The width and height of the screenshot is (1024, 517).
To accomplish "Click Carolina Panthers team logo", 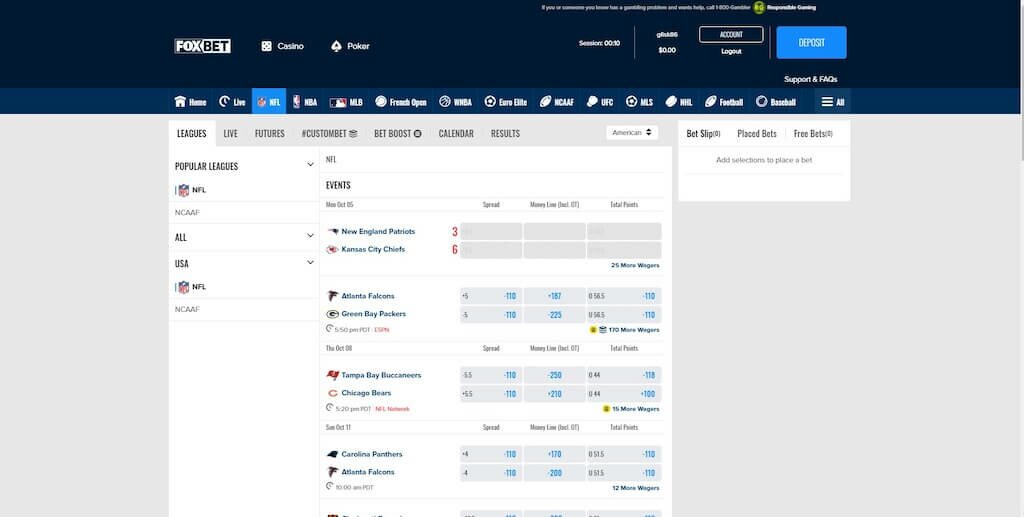I will [332, 454].
